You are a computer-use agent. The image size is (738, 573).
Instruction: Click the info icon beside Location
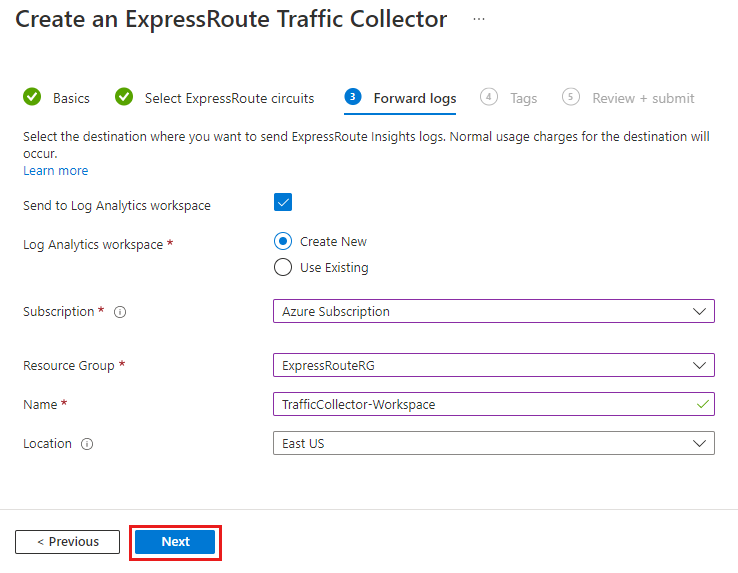click(x=87, y=444)
